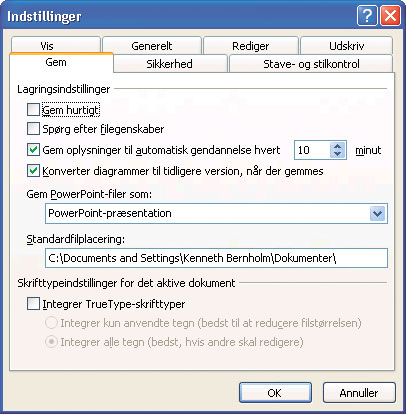This screenshot has width=406, height=415.
Task: Disable Konverter diagrammer checkbox
Action: click(x=33, y=171)
